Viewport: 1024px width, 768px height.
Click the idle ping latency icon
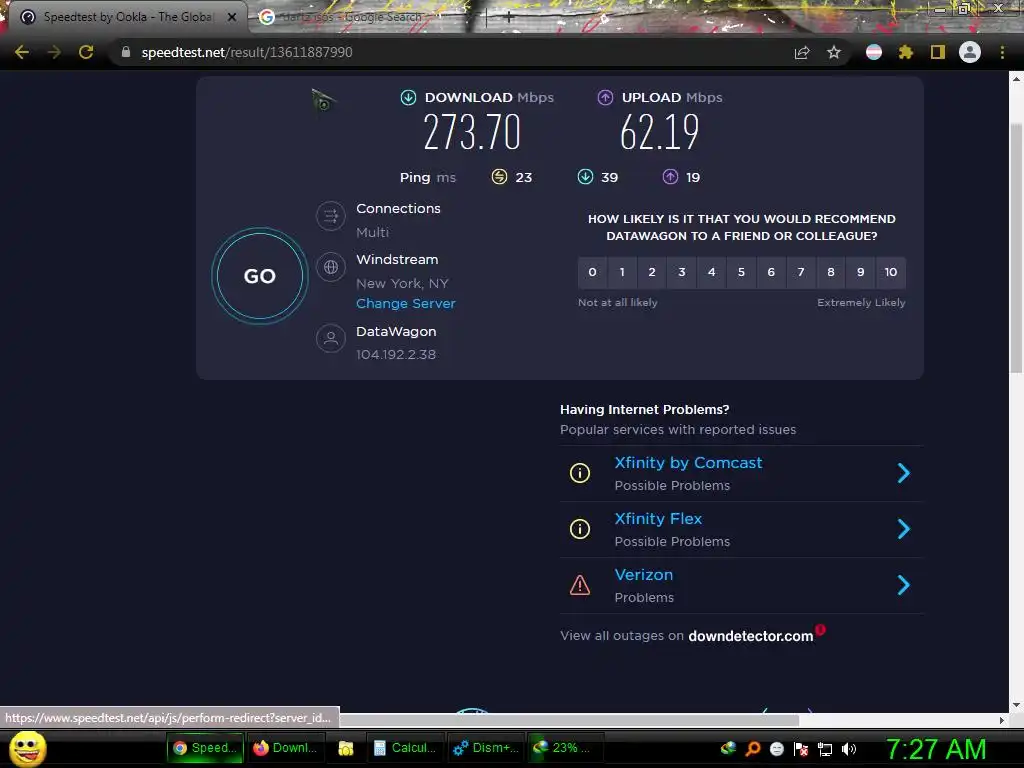pyautogui.click(x=500, y=177)
